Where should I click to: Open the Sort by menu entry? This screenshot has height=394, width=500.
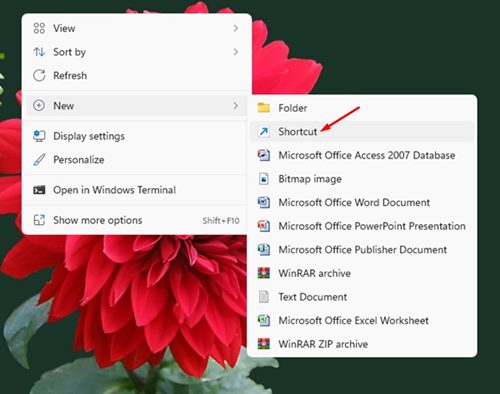pyautogui.click(x=136, y=52)
